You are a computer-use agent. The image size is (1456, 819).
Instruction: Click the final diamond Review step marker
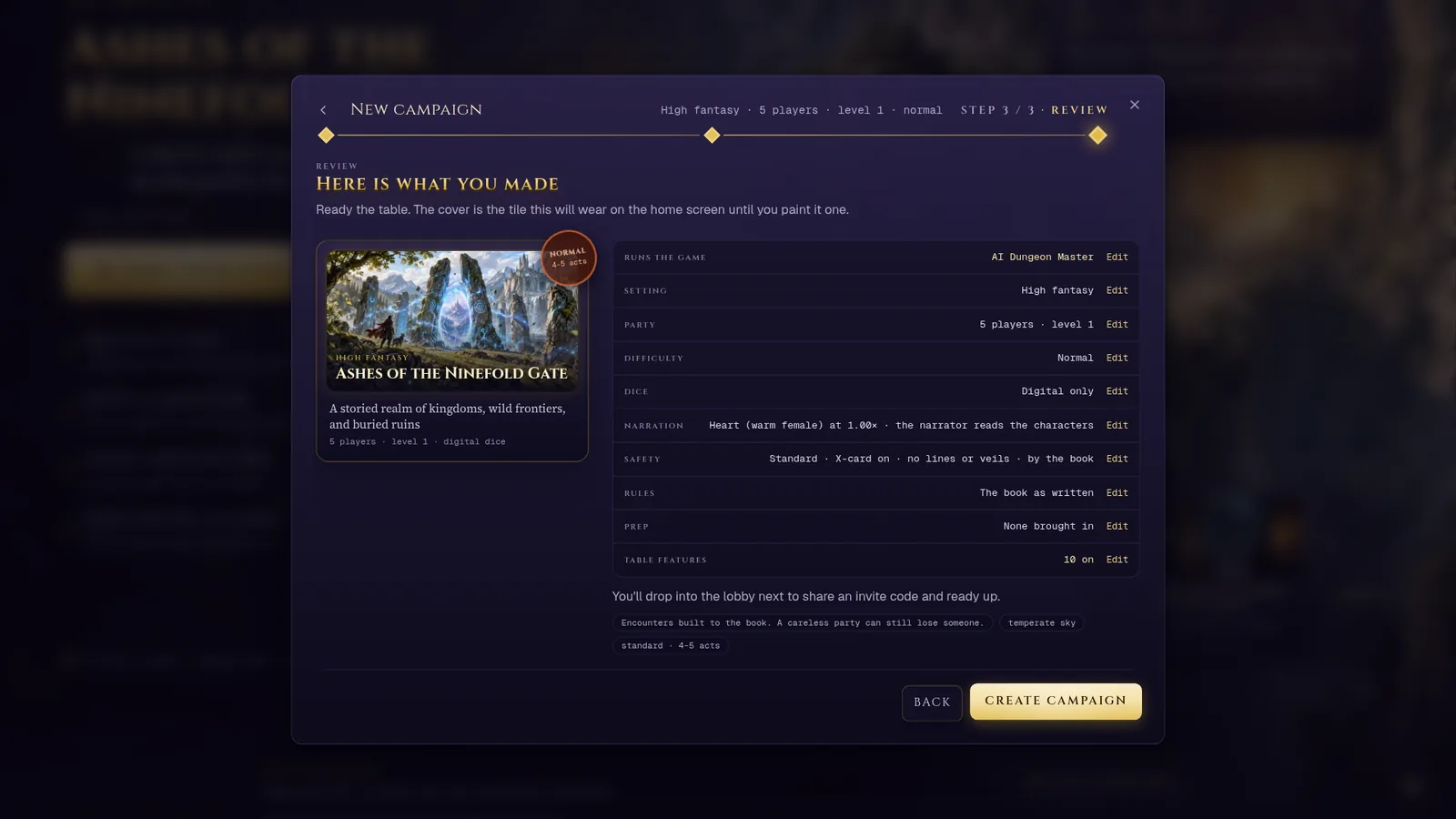point(1098,136)
